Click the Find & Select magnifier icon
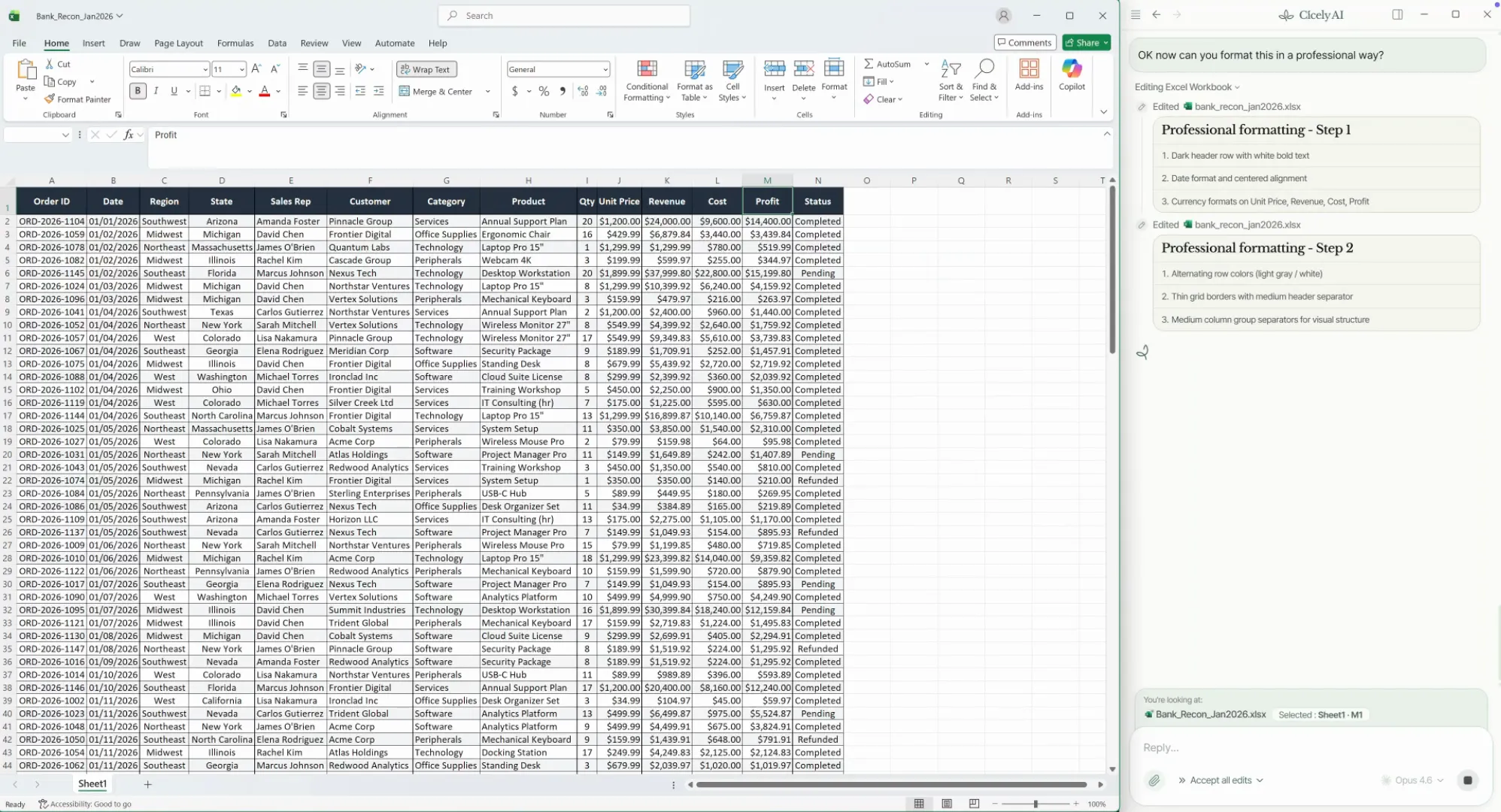 pyautogui.click(x=984, y=69)
